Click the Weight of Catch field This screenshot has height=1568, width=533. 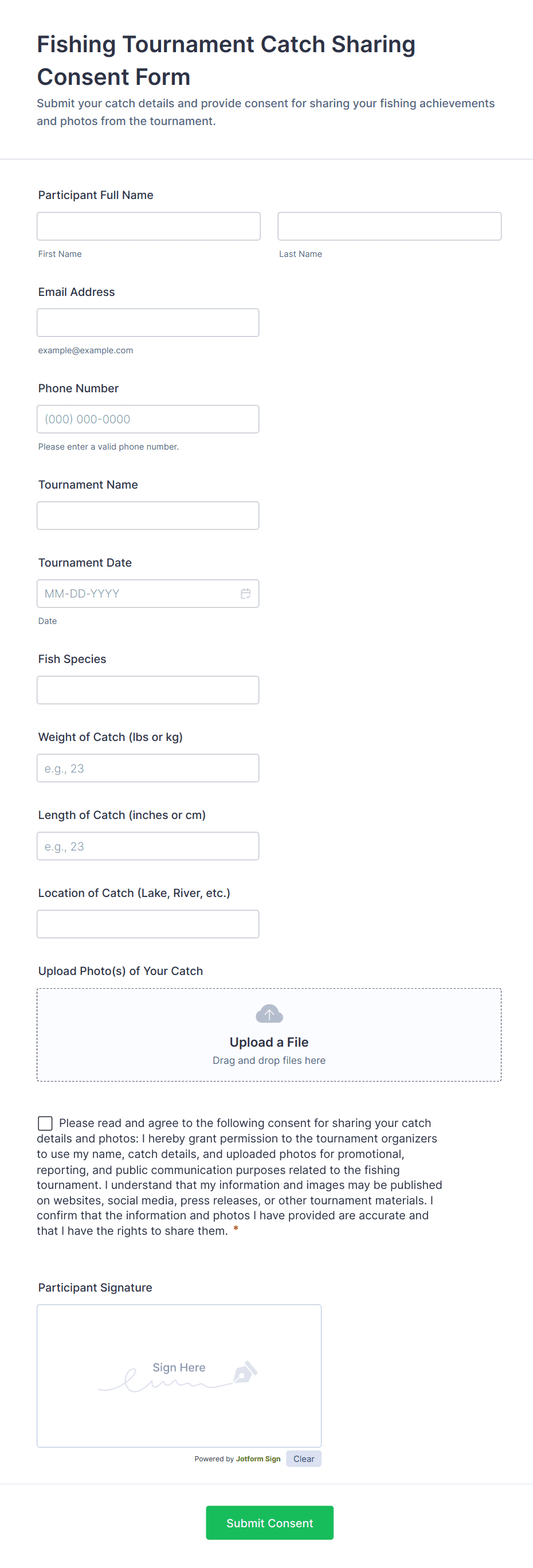(148, 768)
